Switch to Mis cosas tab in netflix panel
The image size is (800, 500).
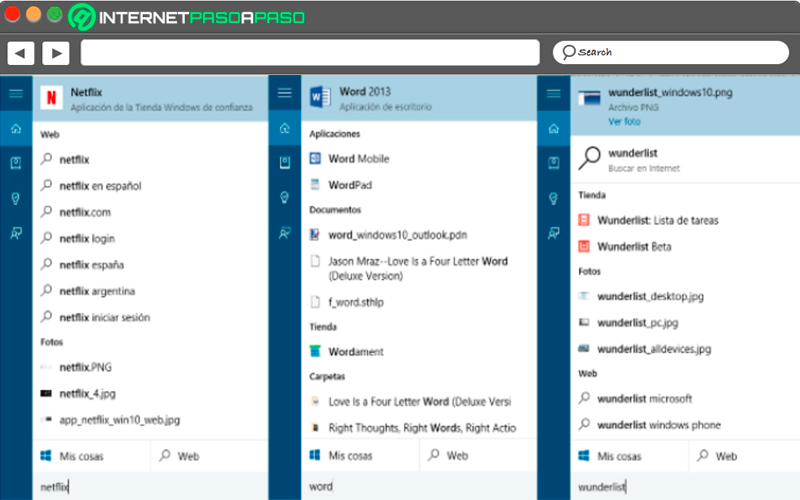tap(92, 456)
